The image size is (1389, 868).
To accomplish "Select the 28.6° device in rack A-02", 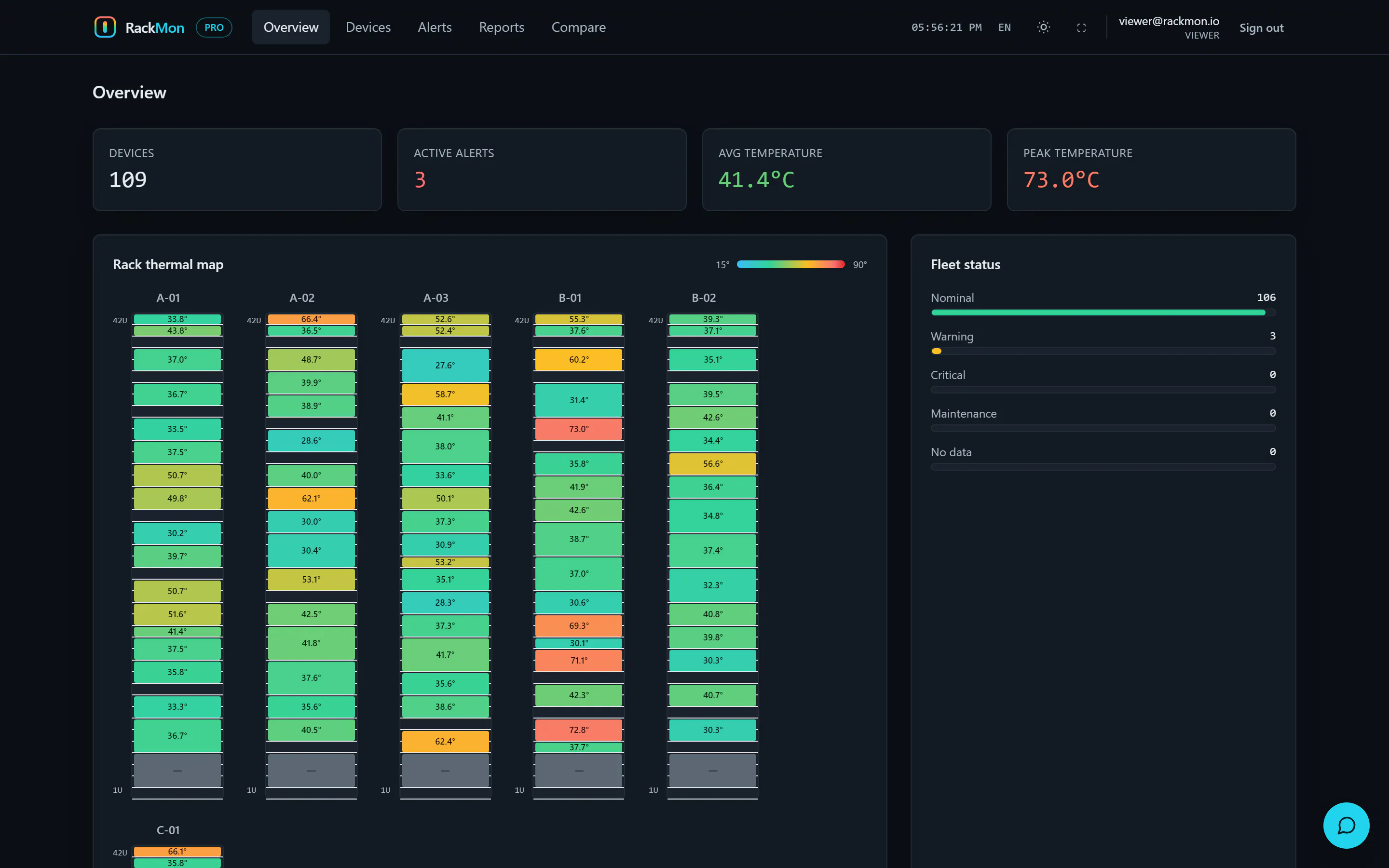I will [x=311, y=440].
